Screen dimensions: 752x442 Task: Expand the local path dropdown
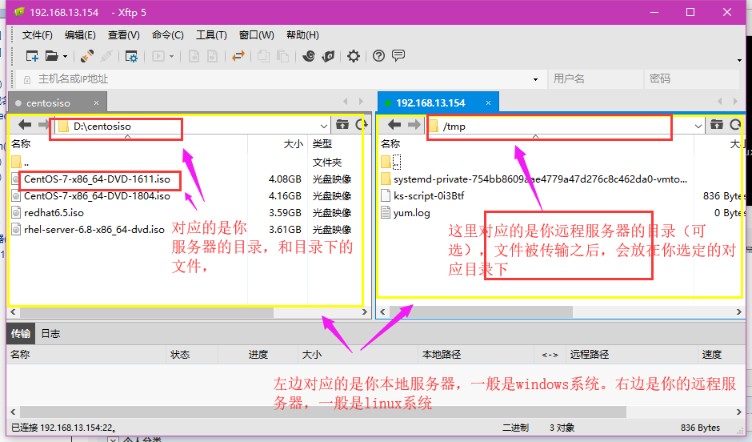(324, 126)
